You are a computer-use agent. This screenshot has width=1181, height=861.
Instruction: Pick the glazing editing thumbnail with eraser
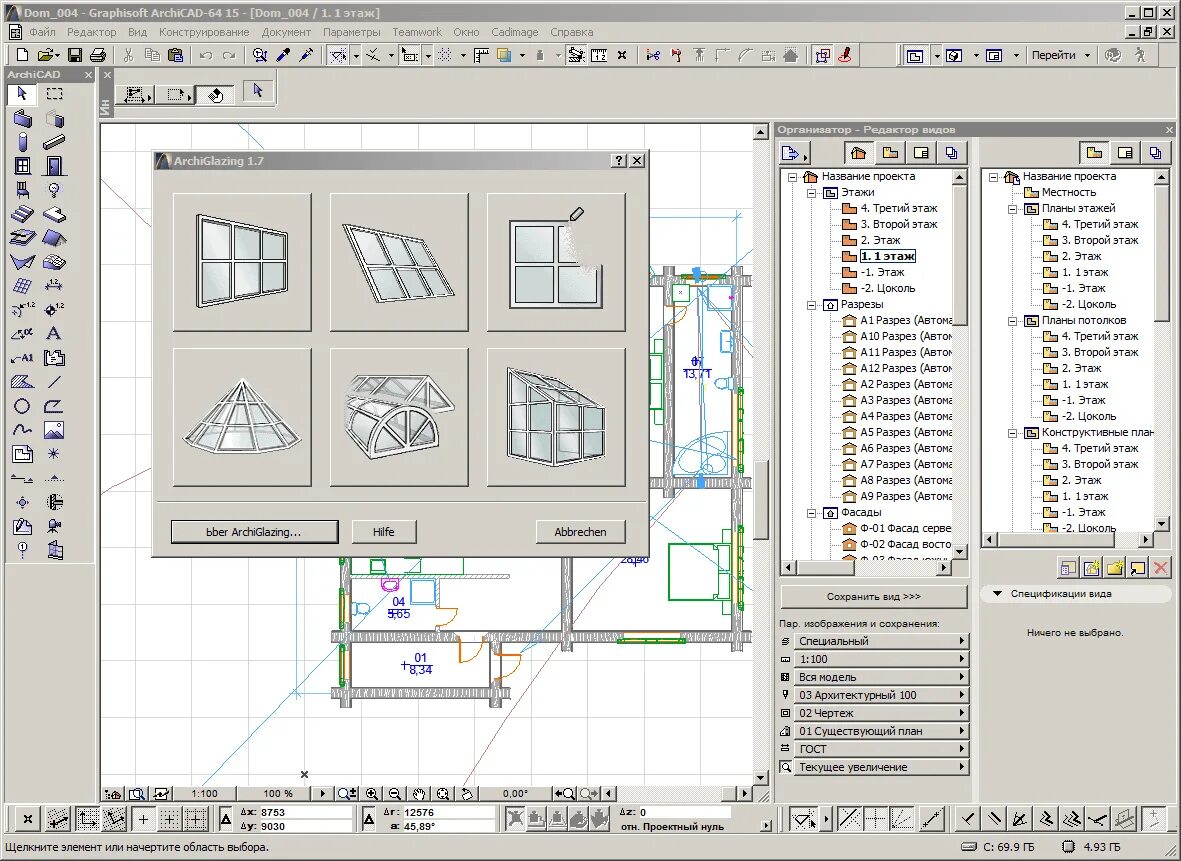(x=556, y=262)
